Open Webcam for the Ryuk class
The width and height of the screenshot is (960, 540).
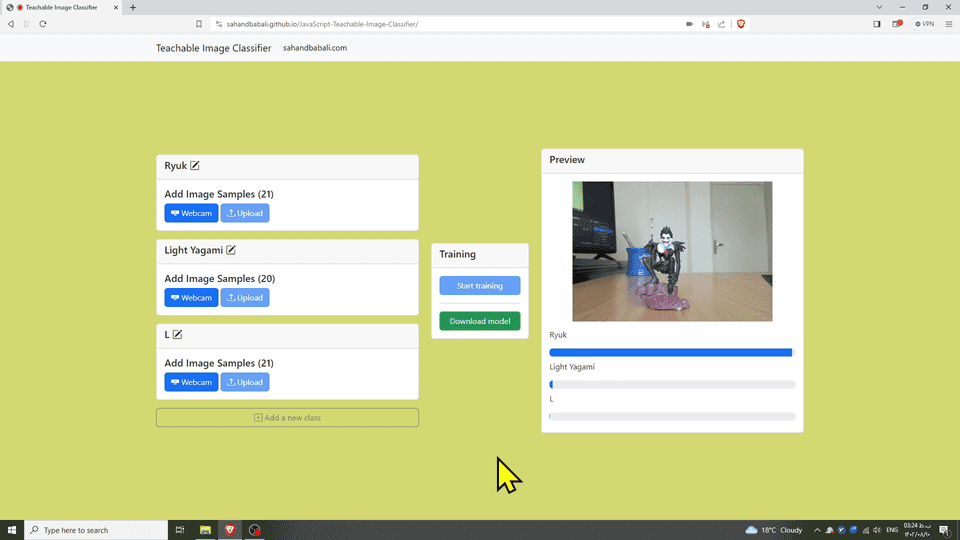pos(191,213)
